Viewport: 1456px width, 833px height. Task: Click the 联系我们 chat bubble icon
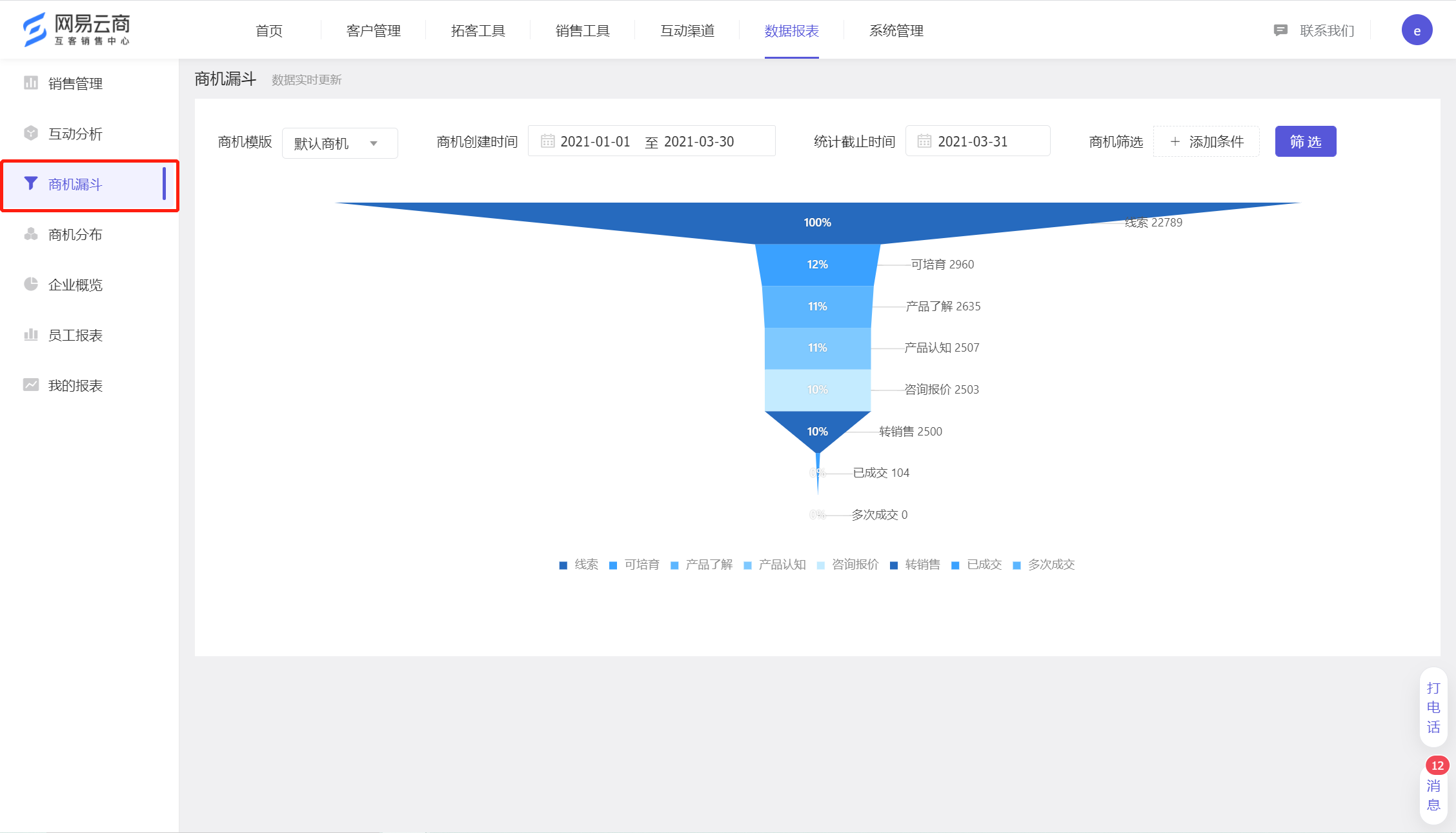coord(1280,30)
